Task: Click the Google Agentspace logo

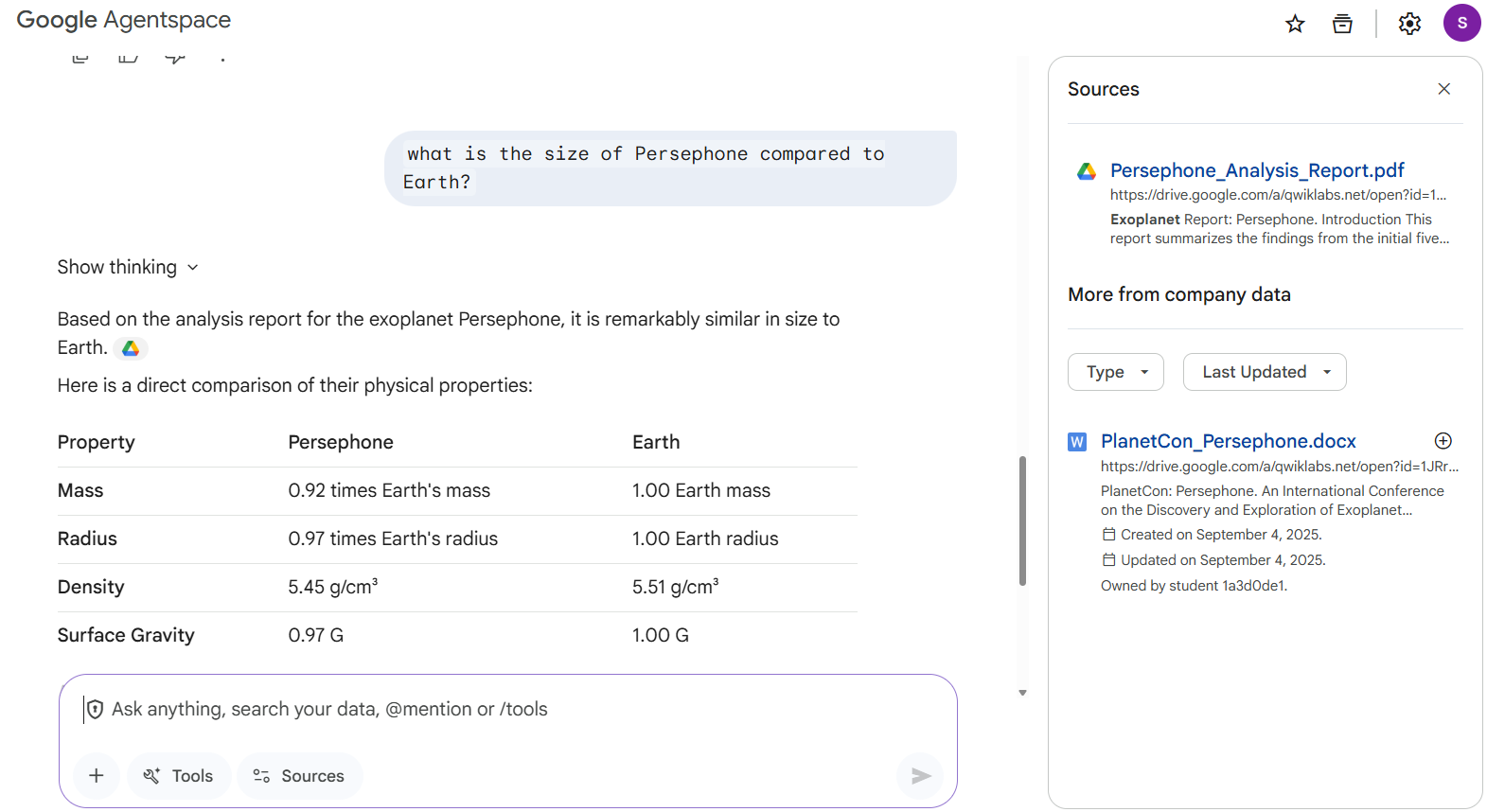Action: 124,20
